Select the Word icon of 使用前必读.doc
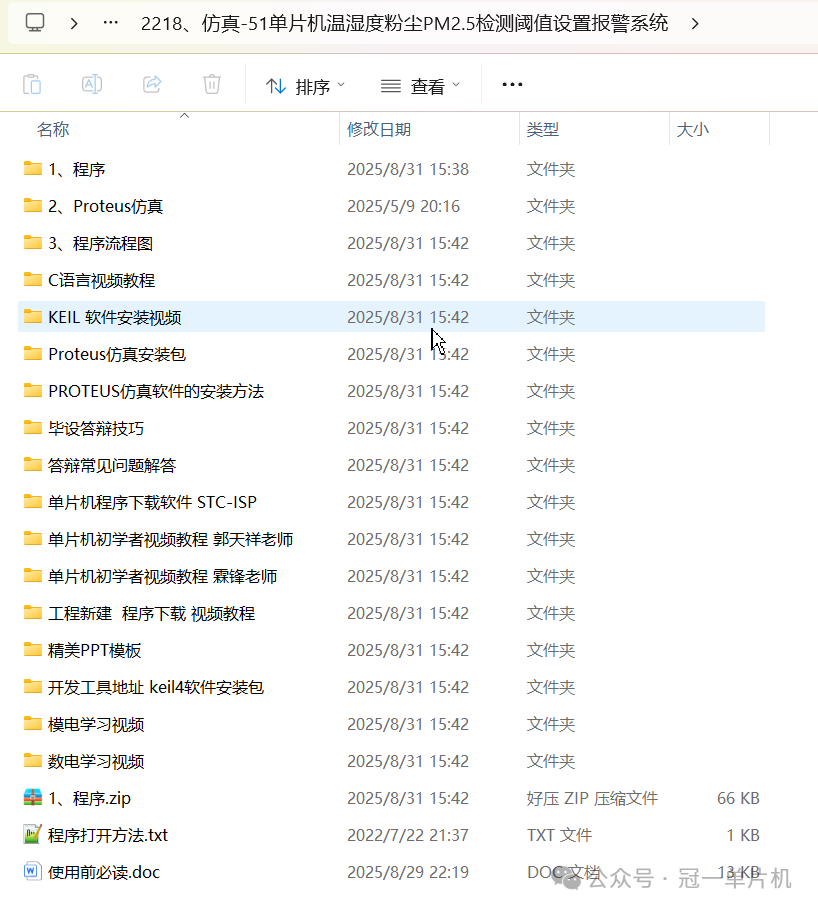 (33, 871)
